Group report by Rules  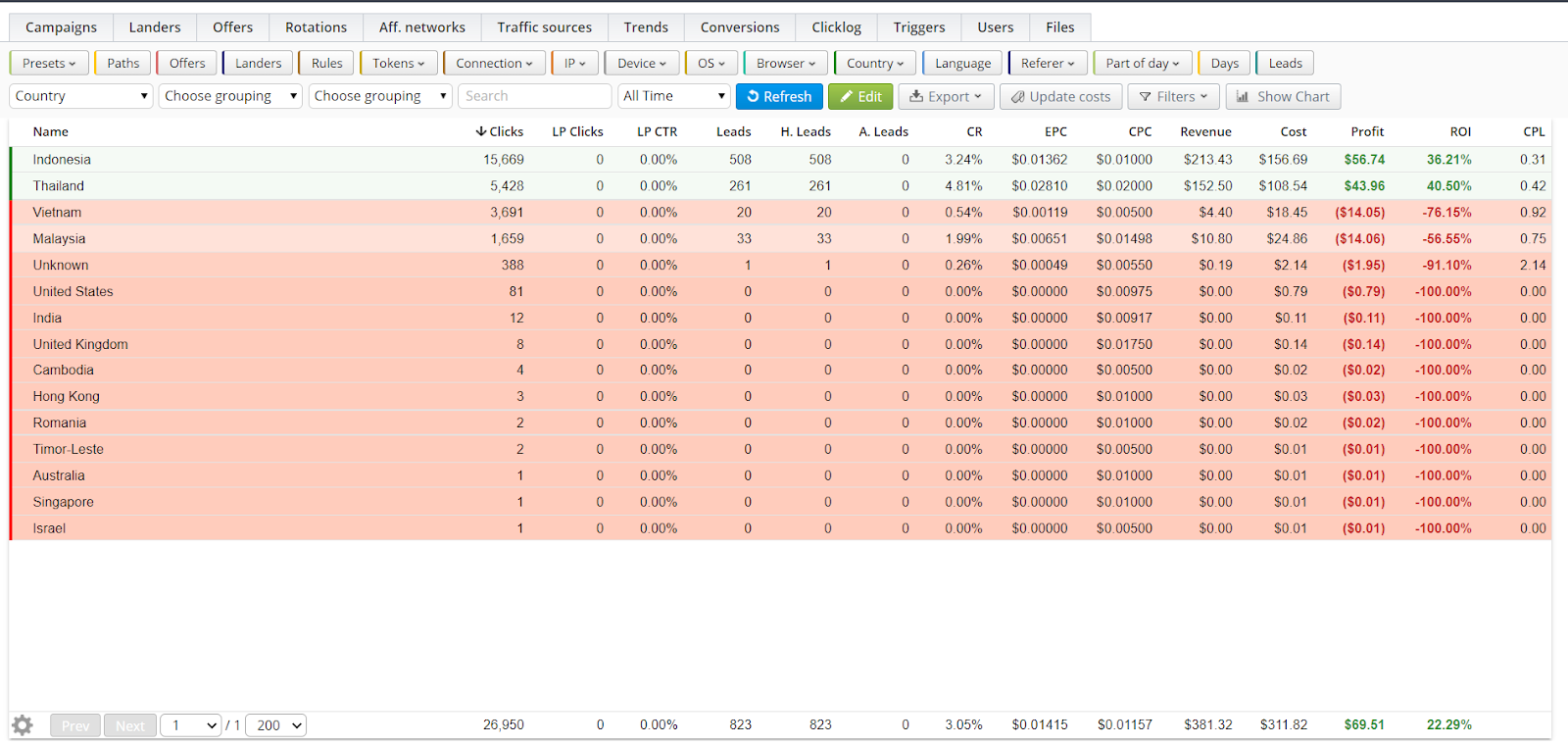(x=326, y=64)
